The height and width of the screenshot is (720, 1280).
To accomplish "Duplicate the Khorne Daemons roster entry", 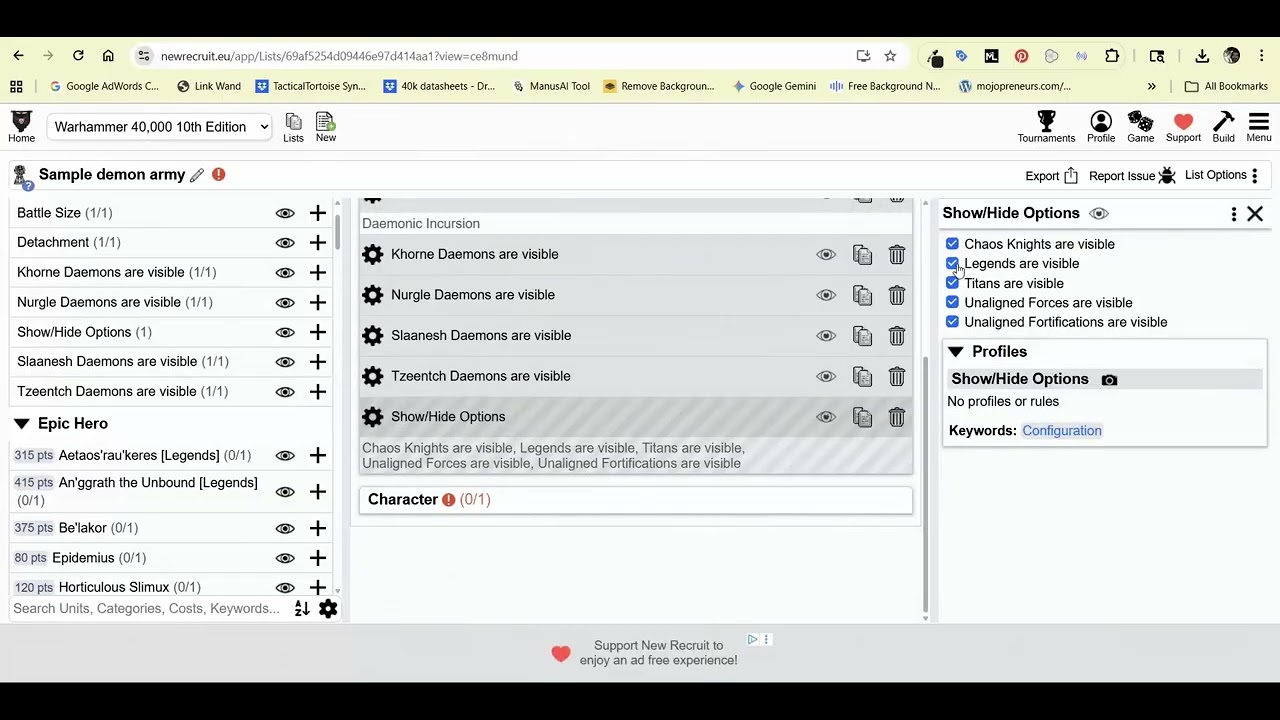I will 862,255.
